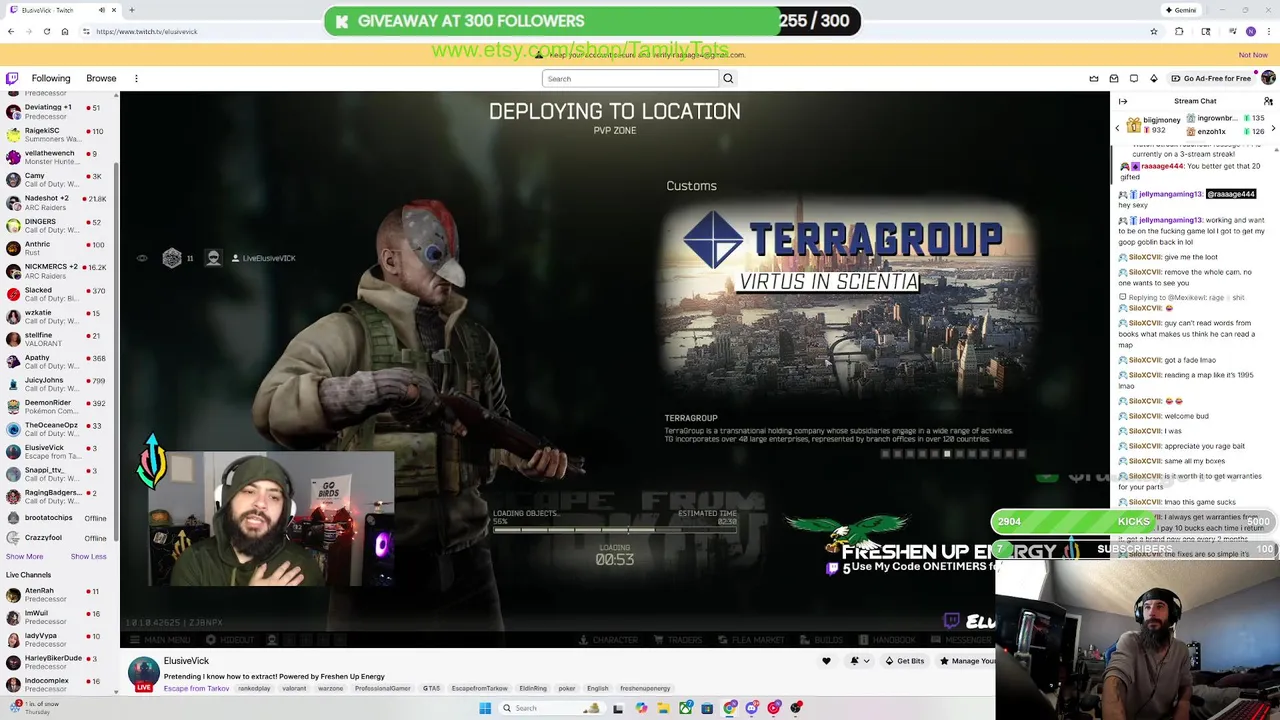The image size is (1280, 720).
Task: Open Escape from Tarkov category link
Action: tap(196, 689)
